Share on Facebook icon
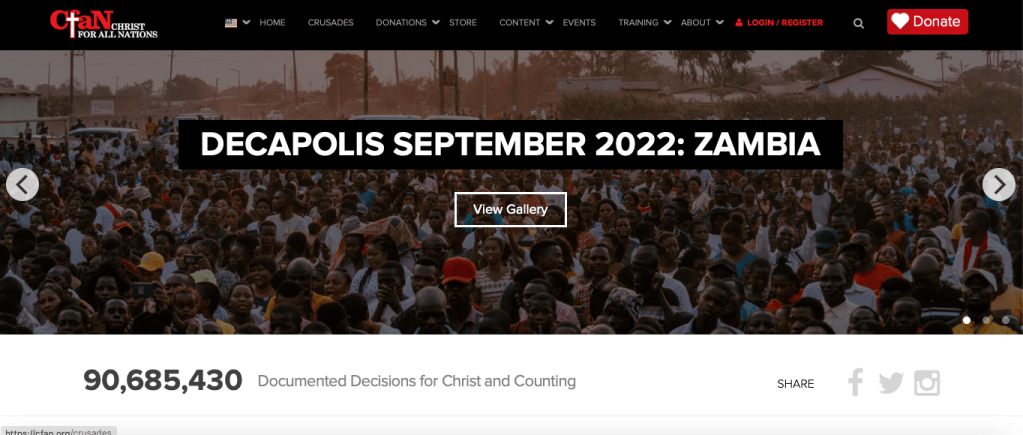Screen dimensions: 1023x435 tap(855, 382)
